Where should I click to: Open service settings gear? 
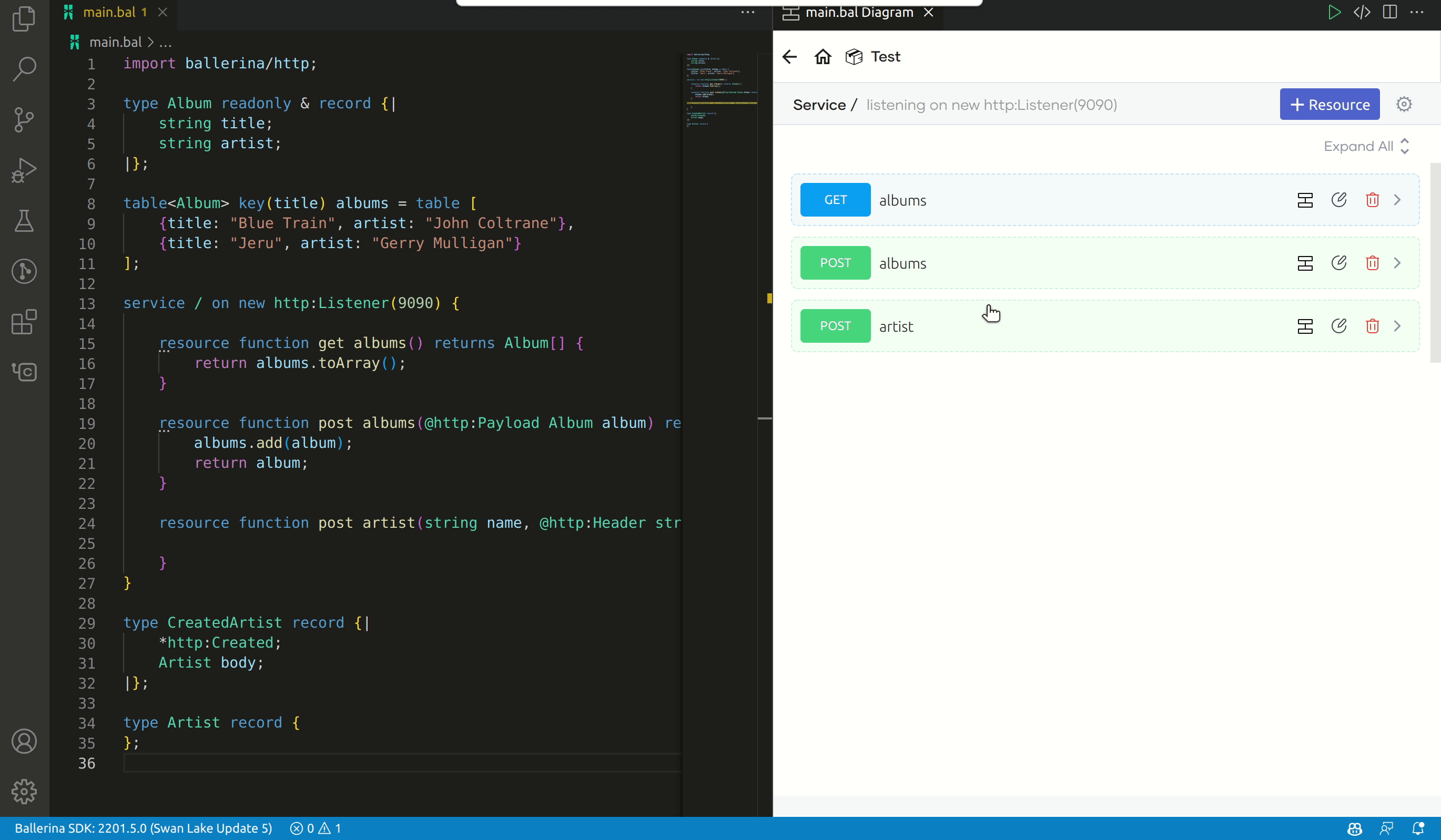(1404, 104)
